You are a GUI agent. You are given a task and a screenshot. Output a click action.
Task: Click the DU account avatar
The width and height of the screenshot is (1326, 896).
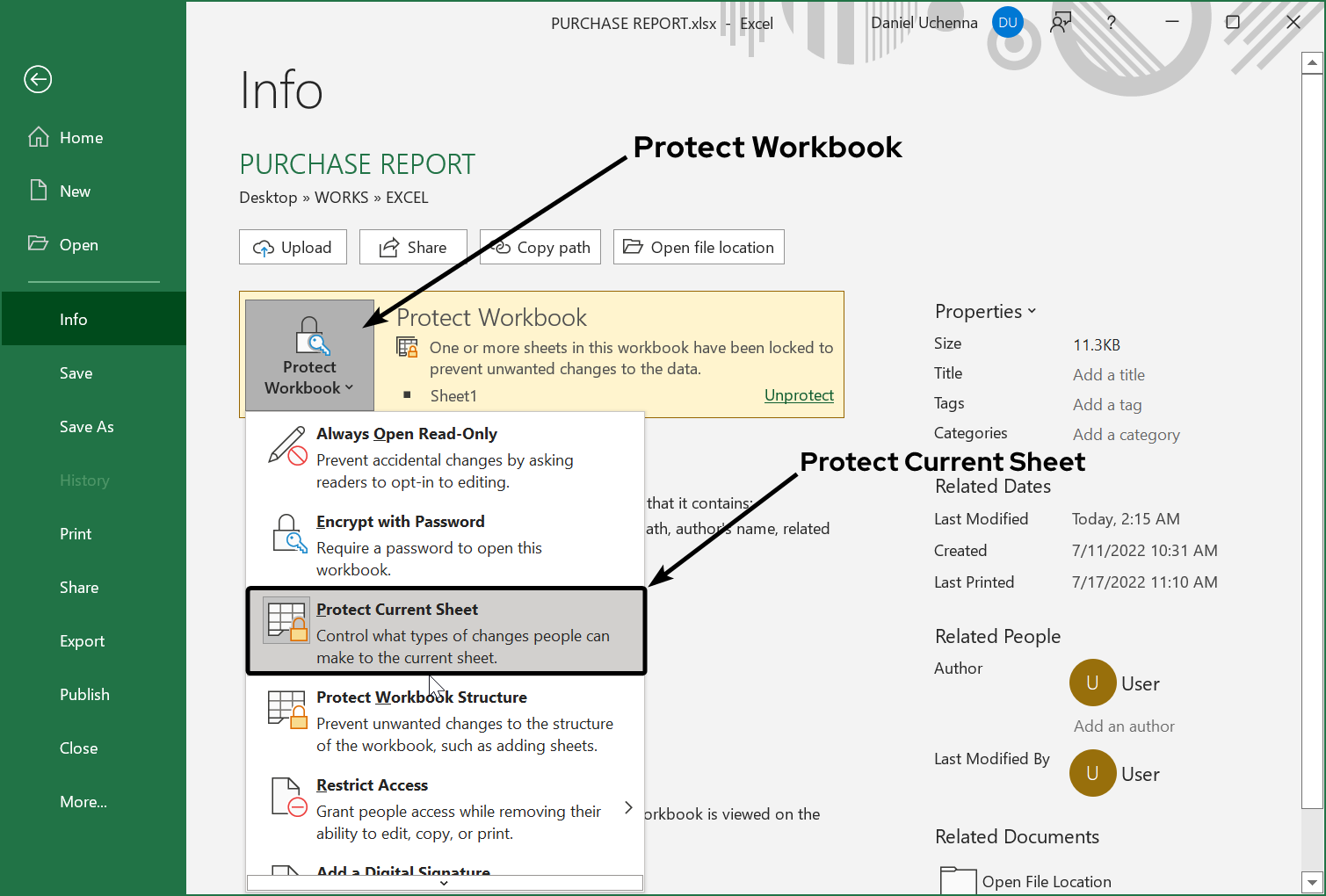click(1007, 22)
